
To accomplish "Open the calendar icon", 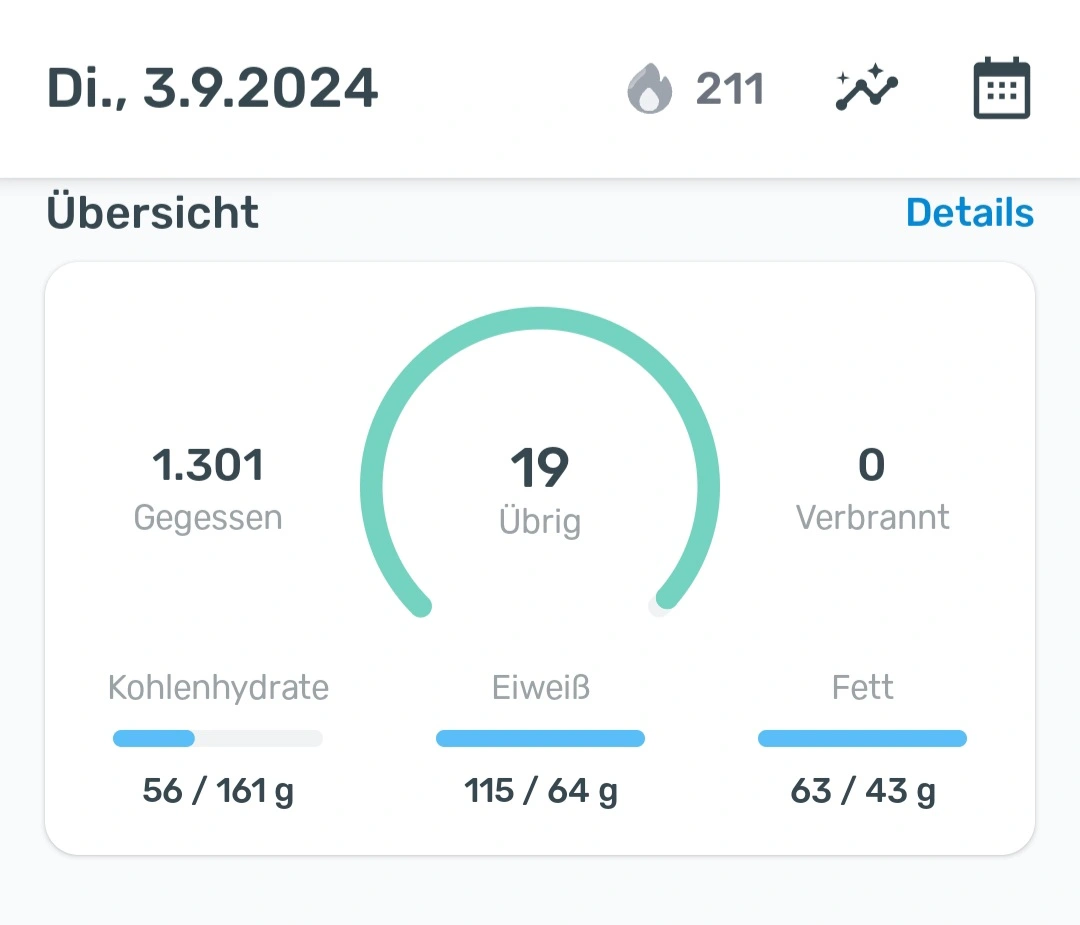I will (1002, 90).
